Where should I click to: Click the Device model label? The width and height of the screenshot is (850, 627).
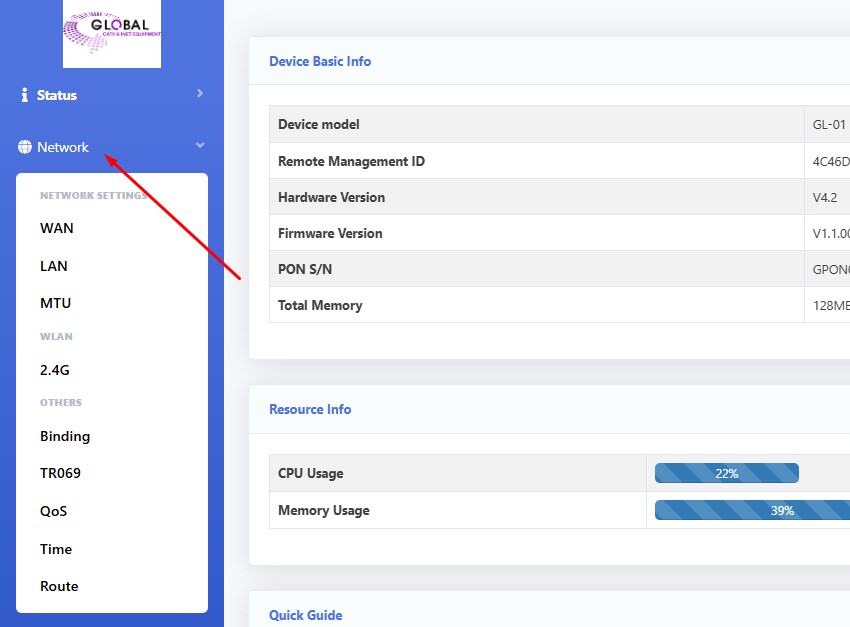[319, 124]
